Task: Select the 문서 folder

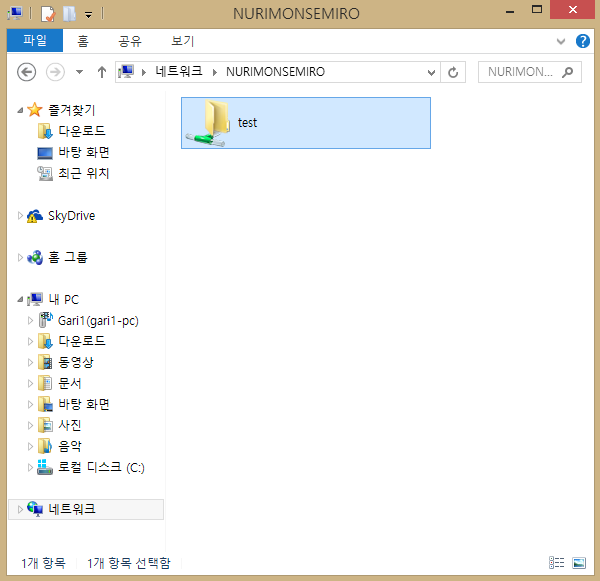Action: 60,383
